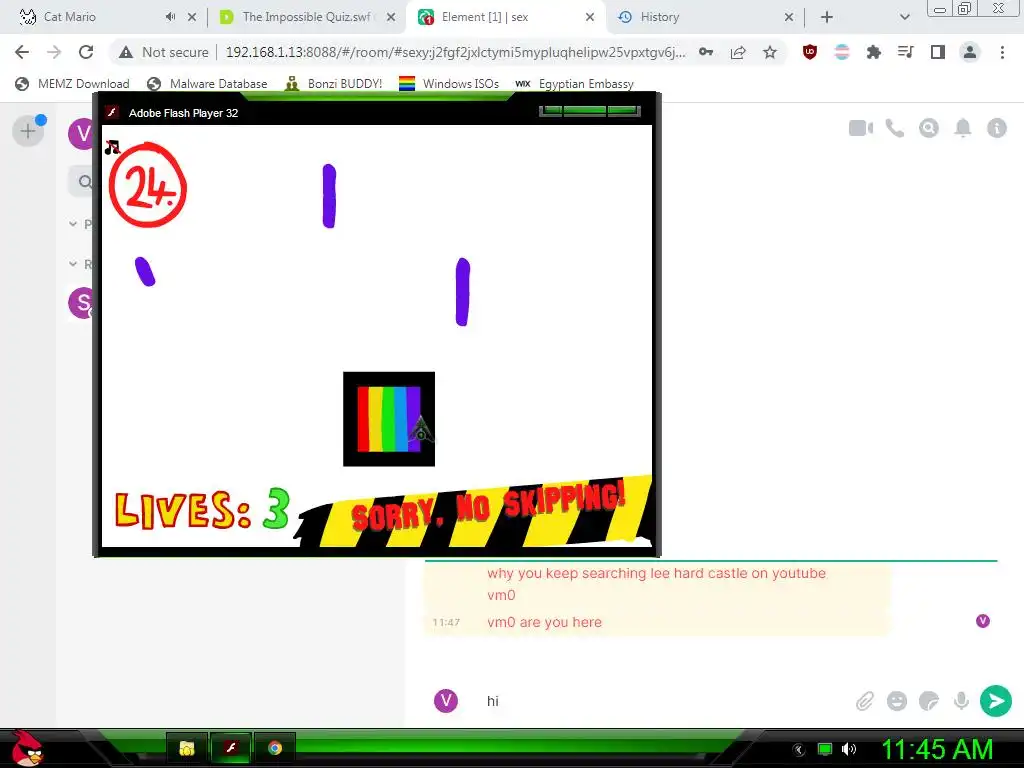1024x768 pixels.
Task: Open the tab search dropdown arrow
Action: (x=904, y=17)
